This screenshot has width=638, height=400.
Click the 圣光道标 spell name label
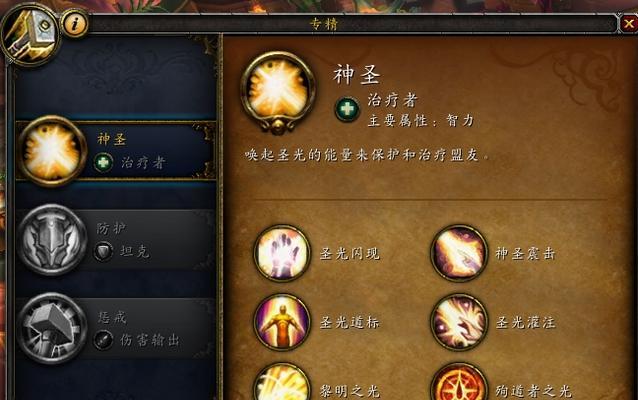click(x=350, y=322)
